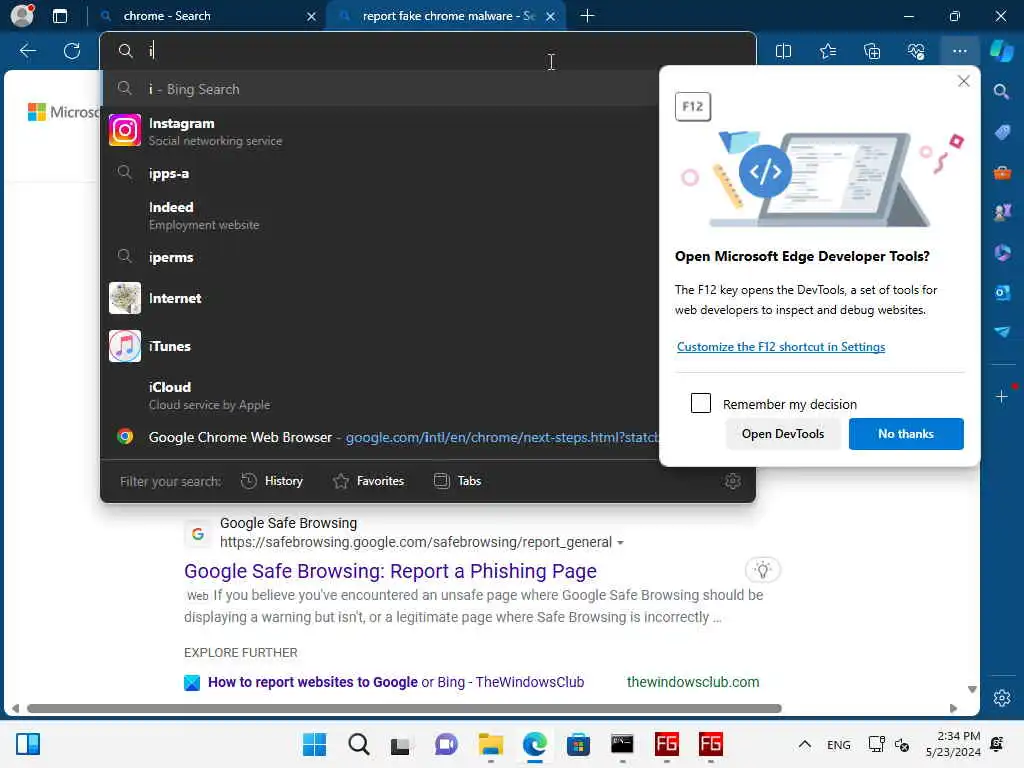Open the taskbar Search magnifier
1024x768 pixels.
(x=359, y=744)
